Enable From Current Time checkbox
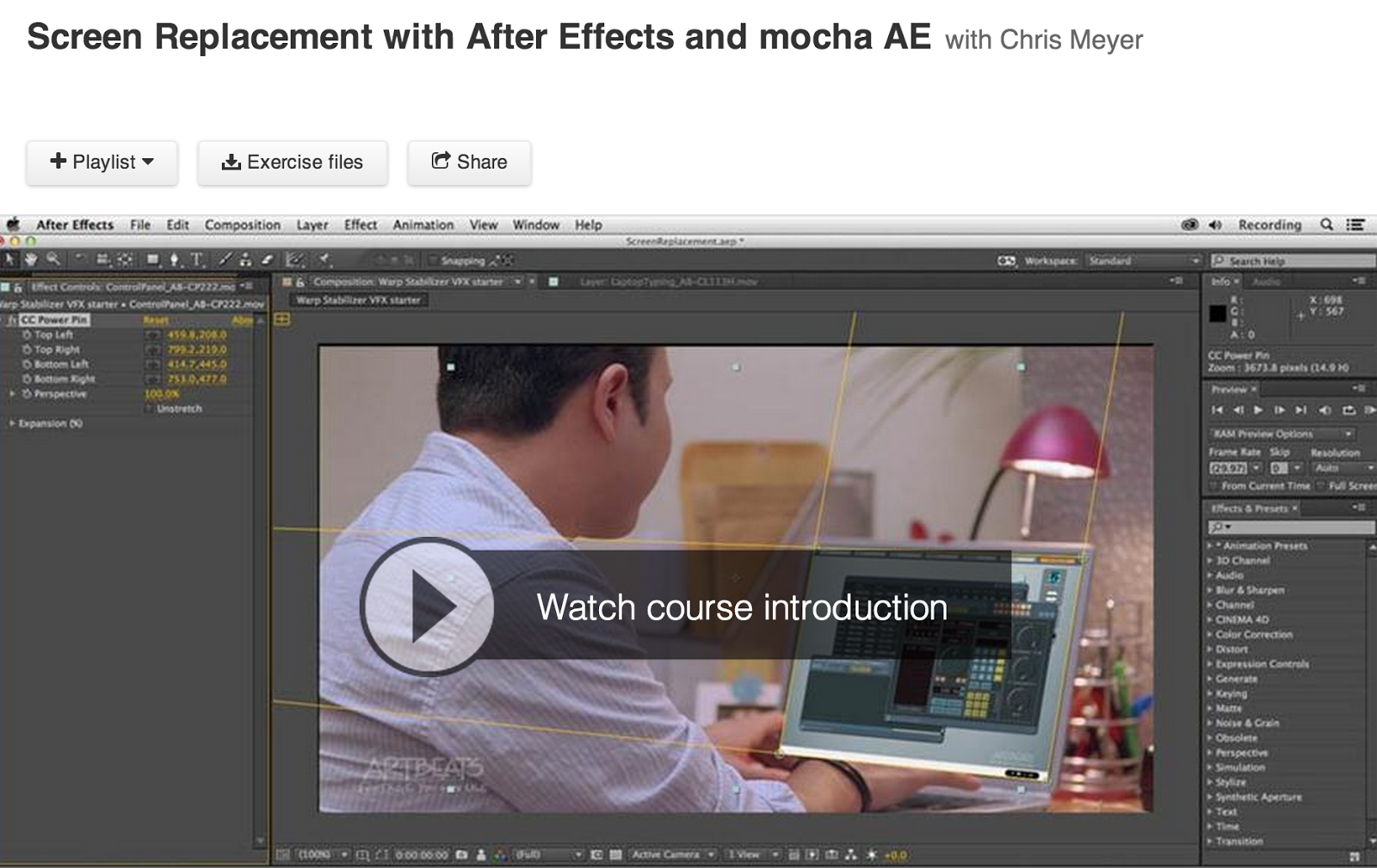This screenshot has height=868, width=1377. pos(1213,486)
